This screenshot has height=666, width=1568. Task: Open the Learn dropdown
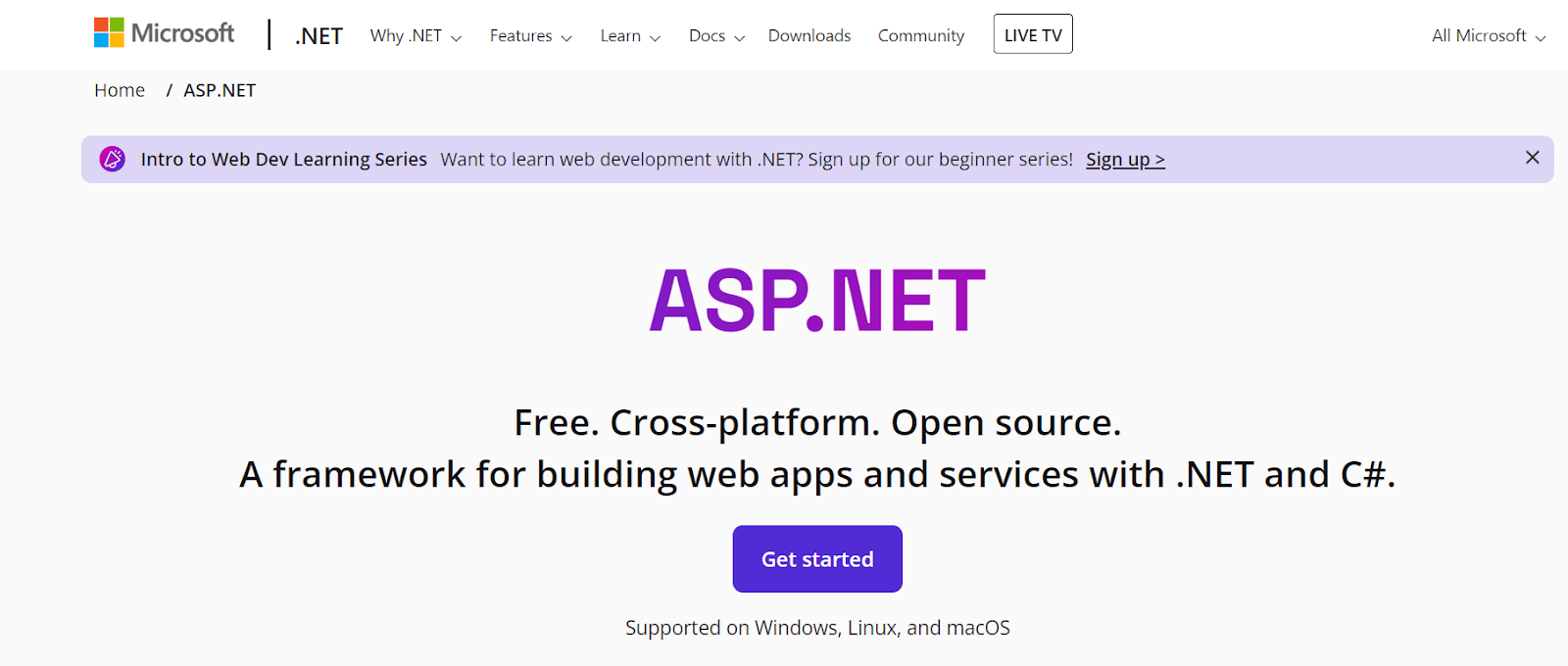click(630, 36)
